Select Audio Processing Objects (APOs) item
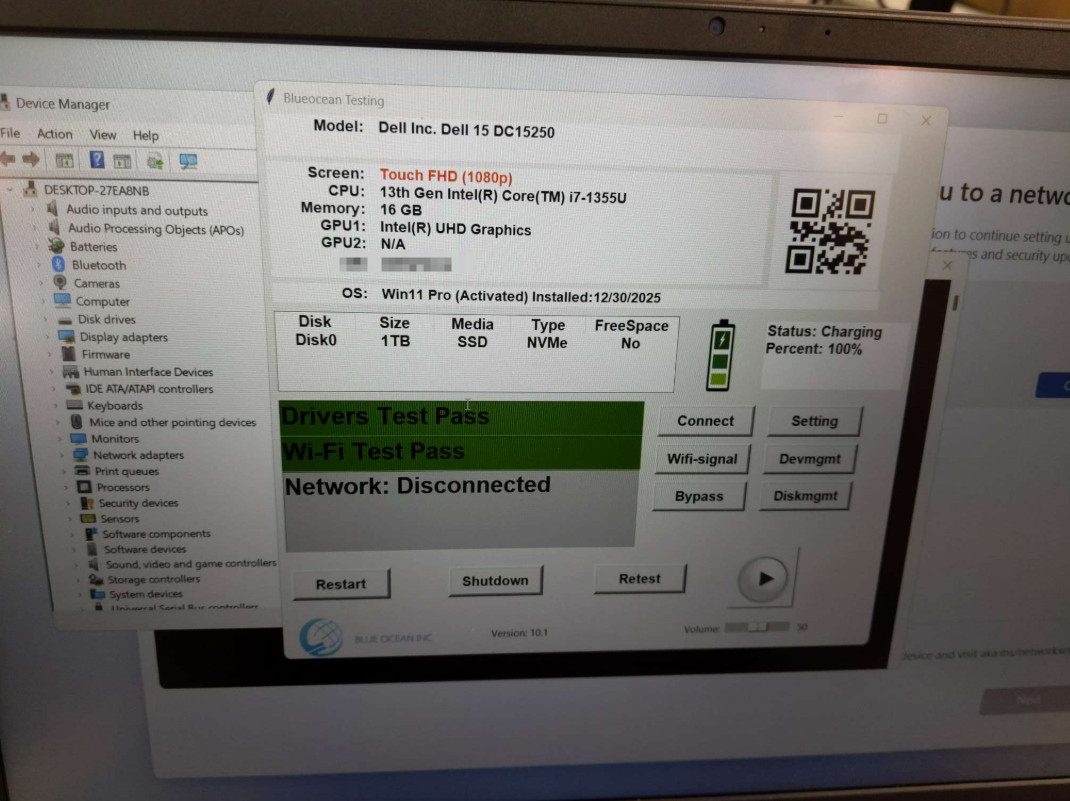1070x801 pixels. click(156, 229)
